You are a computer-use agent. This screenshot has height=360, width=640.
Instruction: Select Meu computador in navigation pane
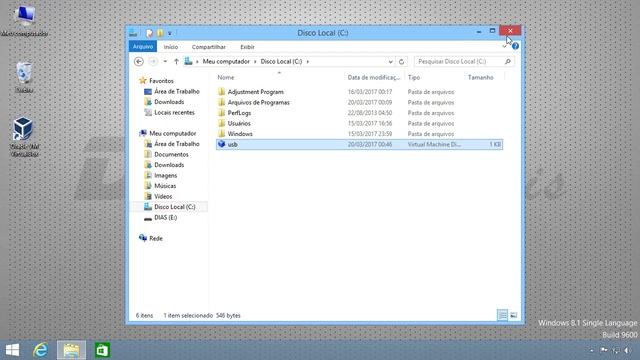click(x=172, y=133)
